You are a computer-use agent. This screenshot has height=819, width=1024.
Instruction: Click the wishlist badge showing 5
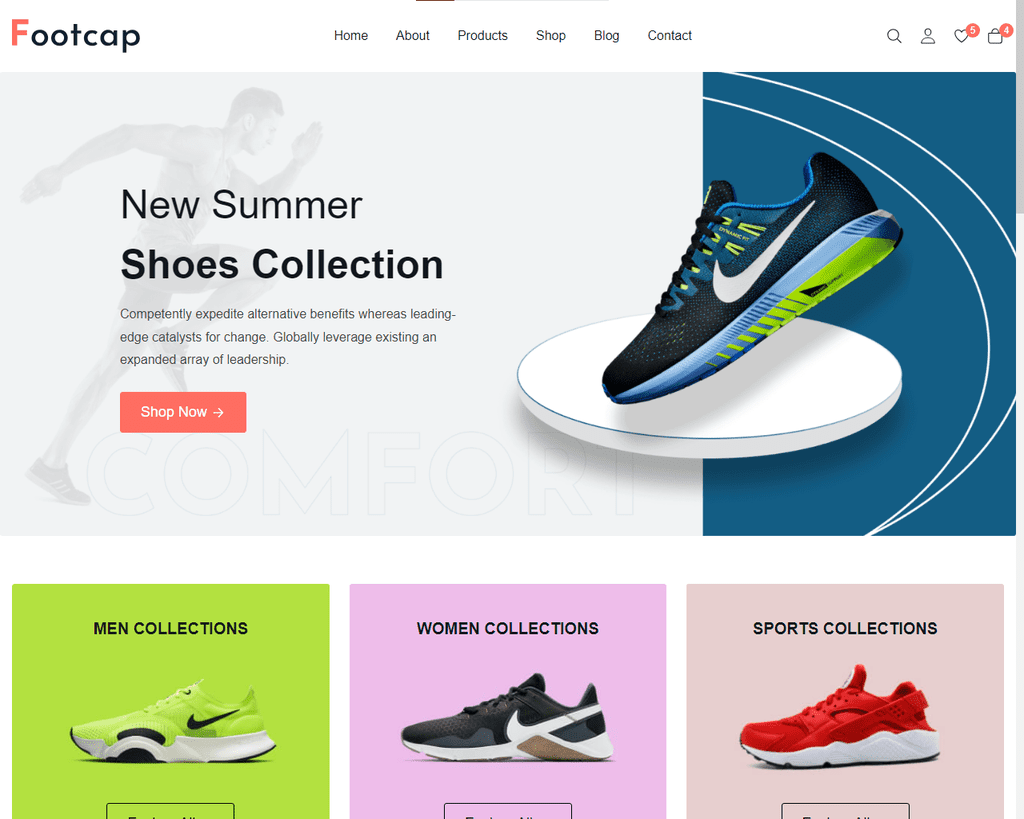click(x=973, y=30)
